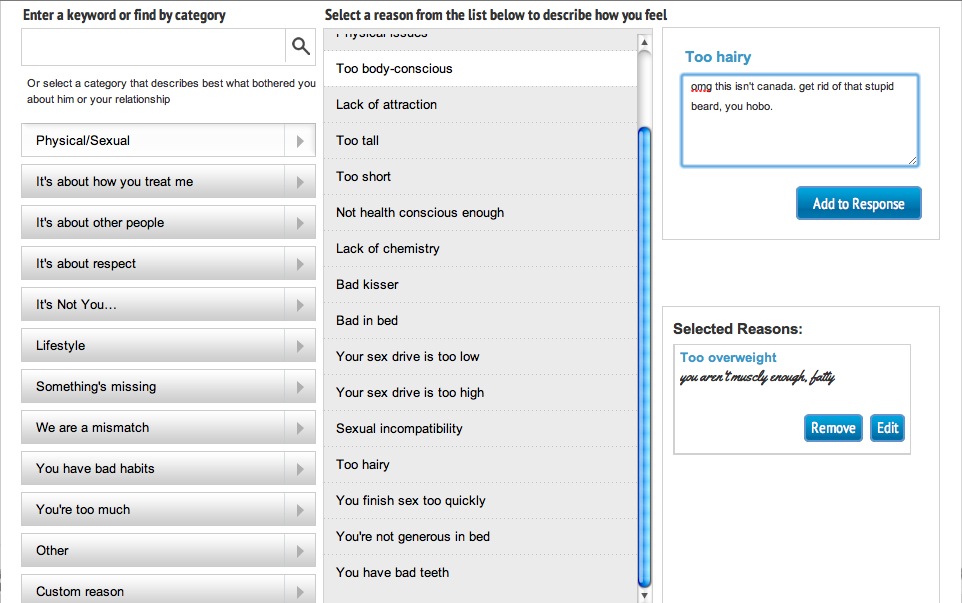Click the scrollbar up arrow

(x=644, y=42)
